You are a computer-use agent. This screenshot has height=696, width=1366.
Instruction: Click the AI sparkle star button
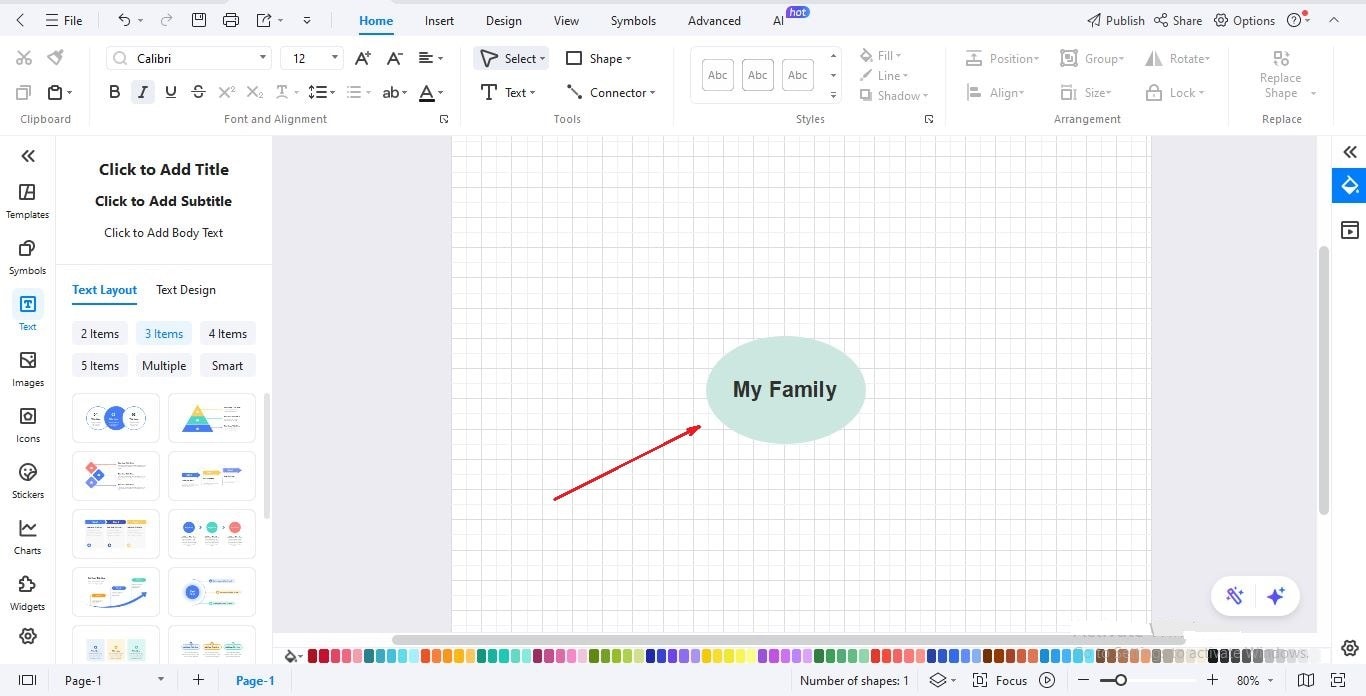point(1276,596)
